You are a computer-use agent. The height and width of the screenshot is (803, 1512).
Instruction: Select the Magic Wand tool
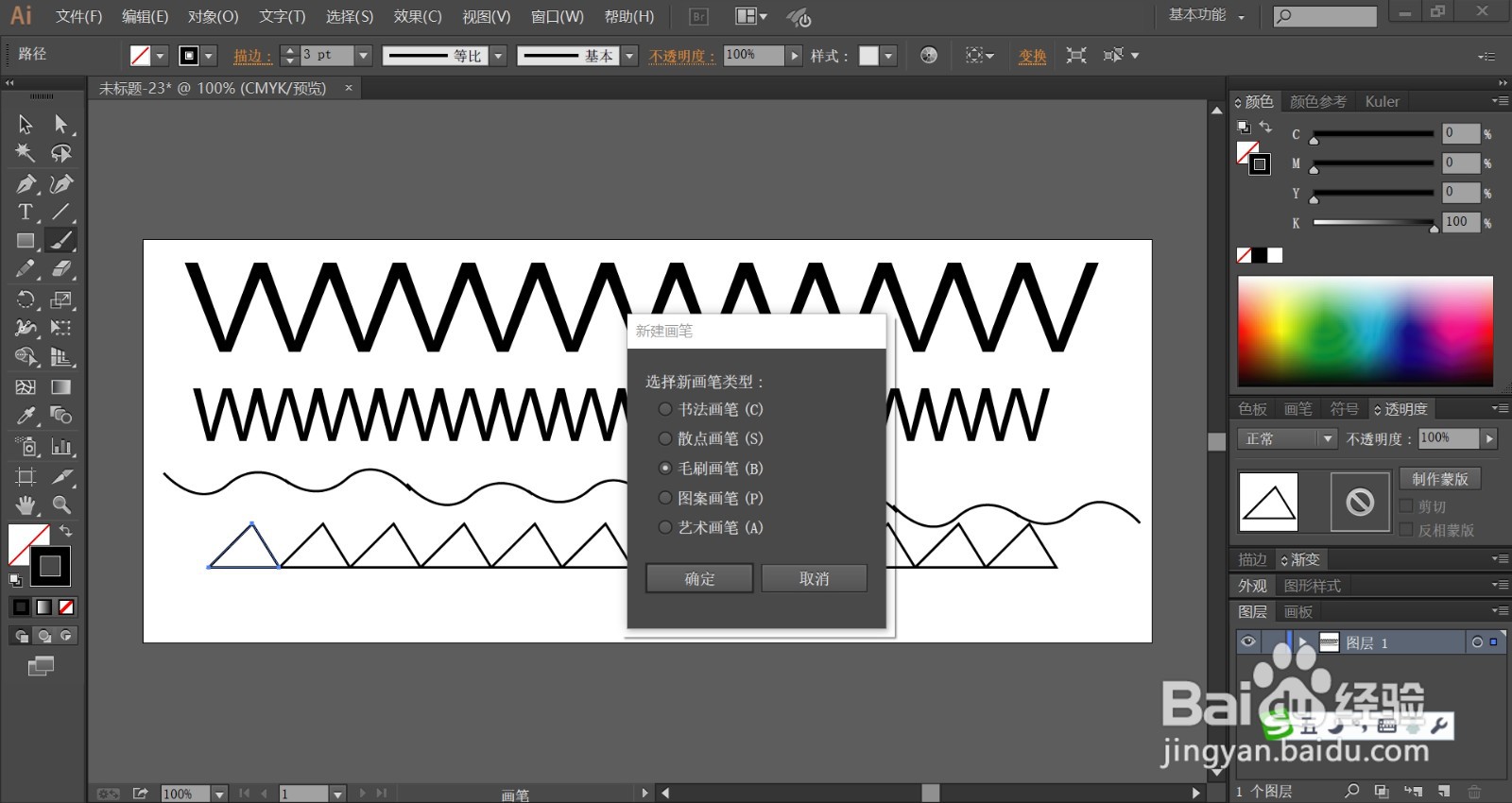(x=26, y=153)
